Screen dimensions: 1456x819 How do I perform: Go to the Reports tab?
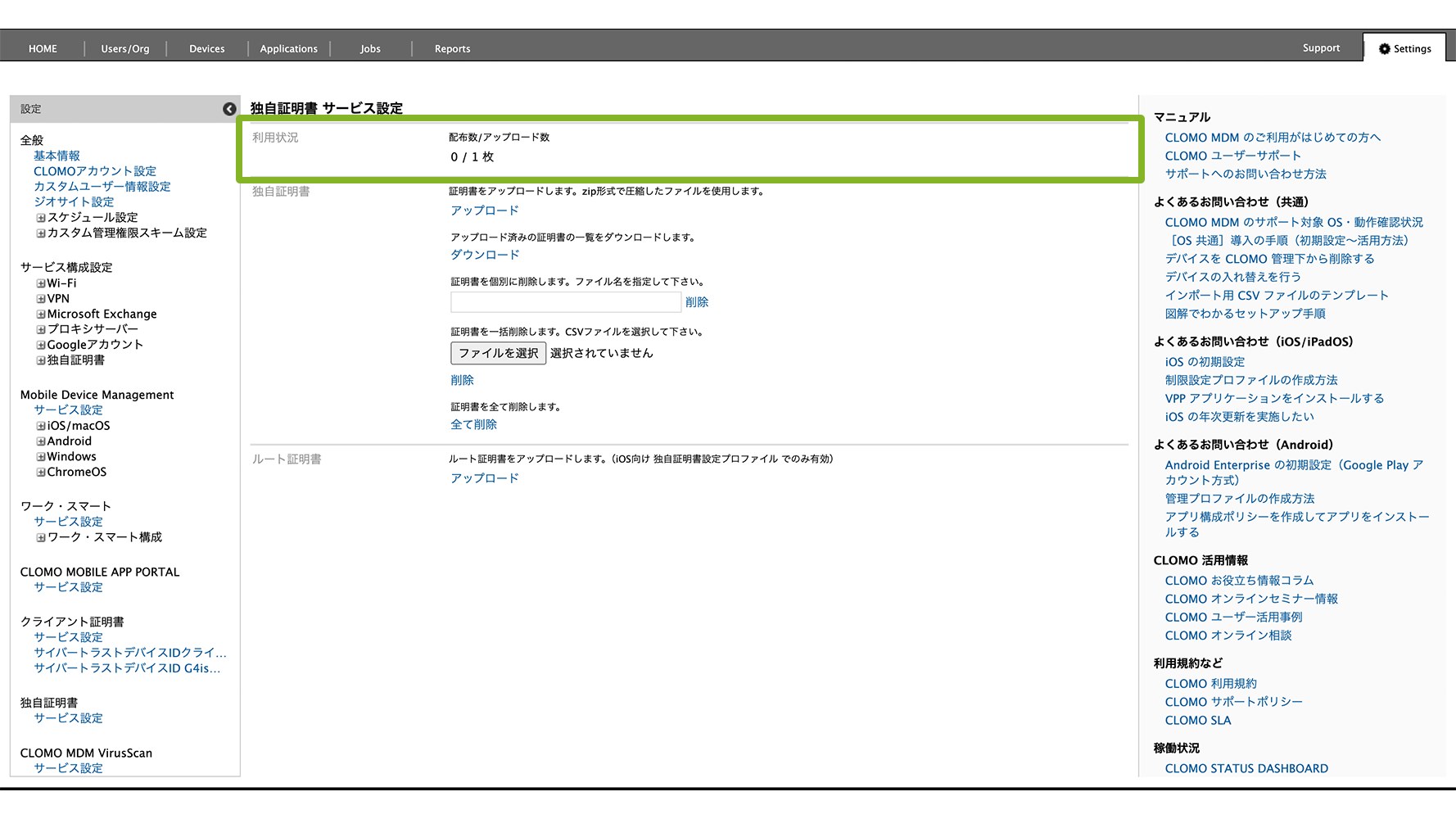(452, 48)
